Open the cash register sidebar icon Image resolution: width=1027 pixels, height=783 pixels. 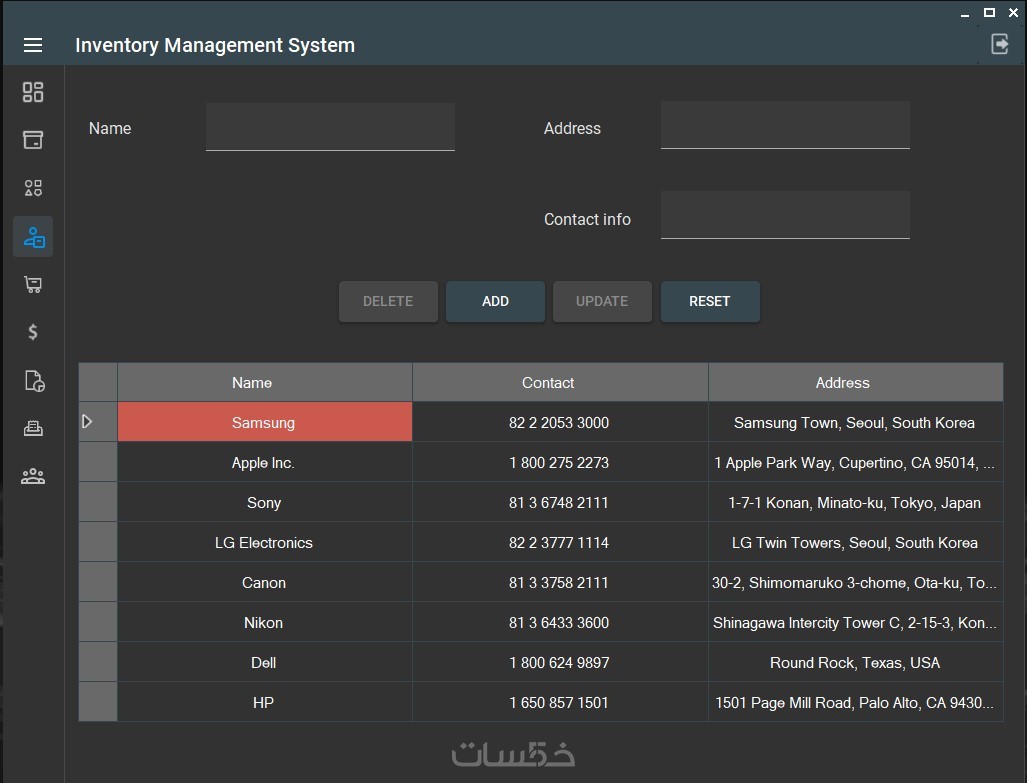point(33,429)
